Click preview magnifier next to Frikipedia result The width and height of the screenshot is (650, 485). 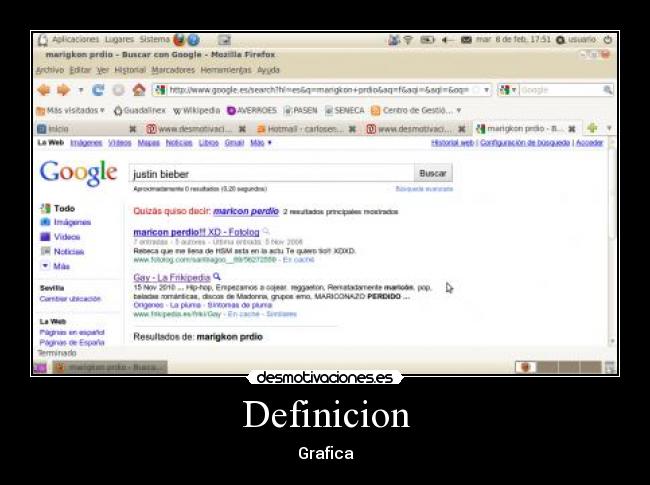217,276
